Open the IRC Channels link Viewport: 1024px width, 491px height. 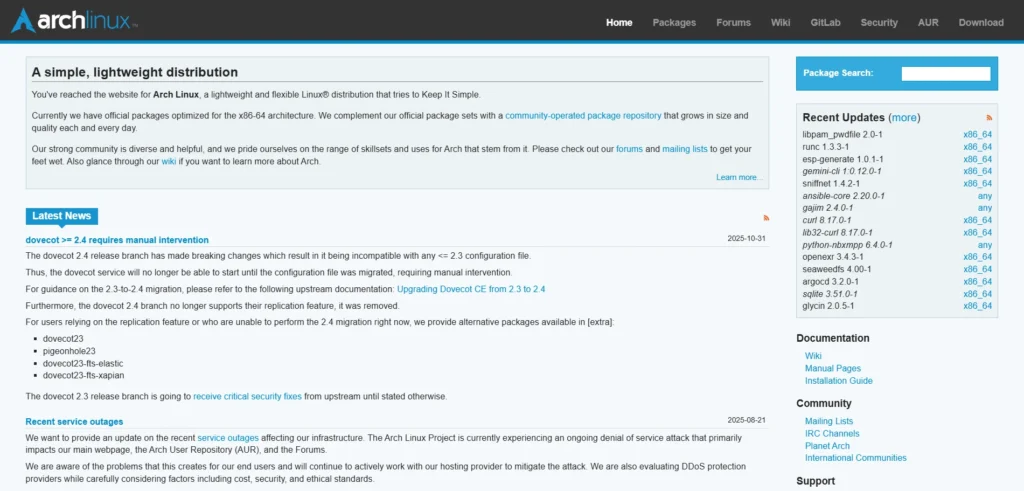pos(832,434)
